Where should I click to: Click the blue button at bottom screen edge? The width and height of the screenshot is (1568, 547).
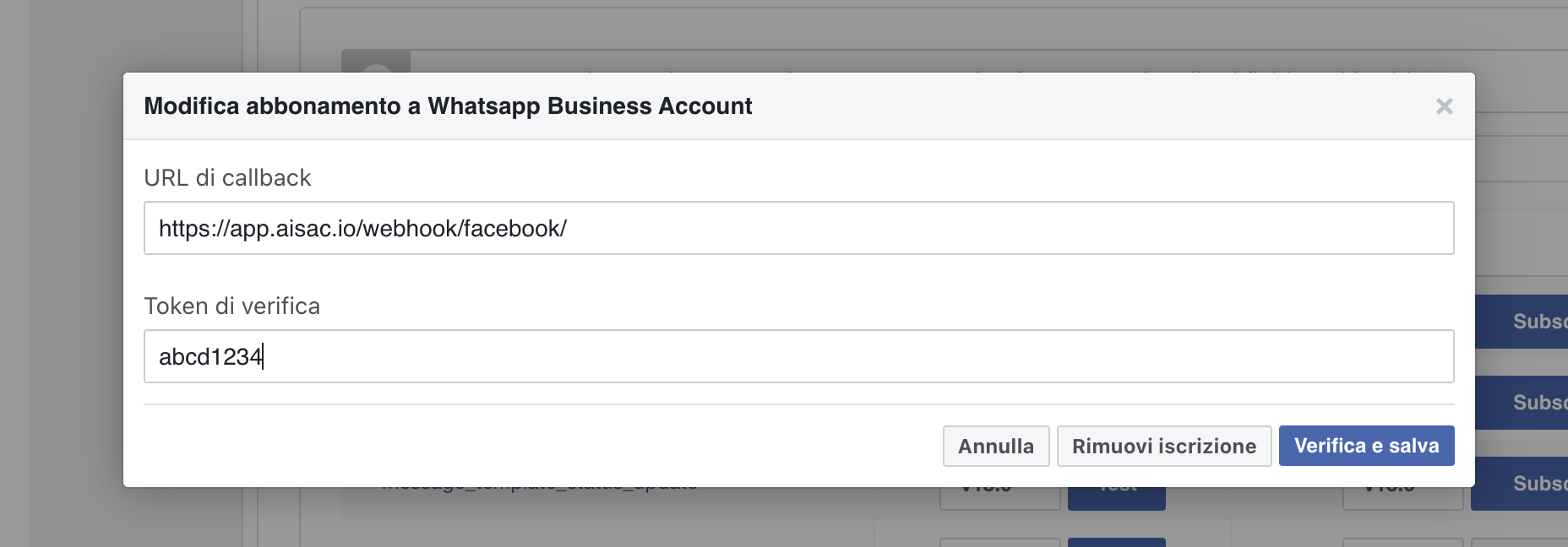tap(1116, 542)
